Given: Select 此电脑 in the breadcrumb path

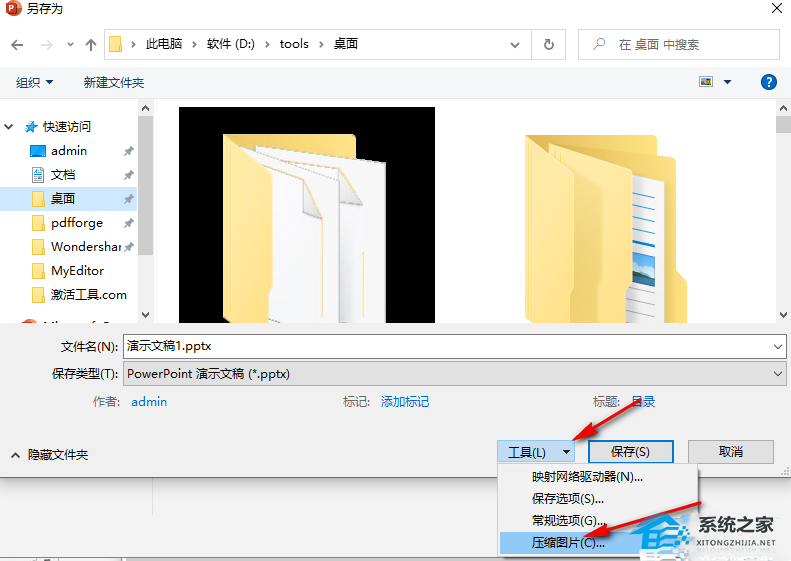Looking at the screenshot, I should point(164,44).
